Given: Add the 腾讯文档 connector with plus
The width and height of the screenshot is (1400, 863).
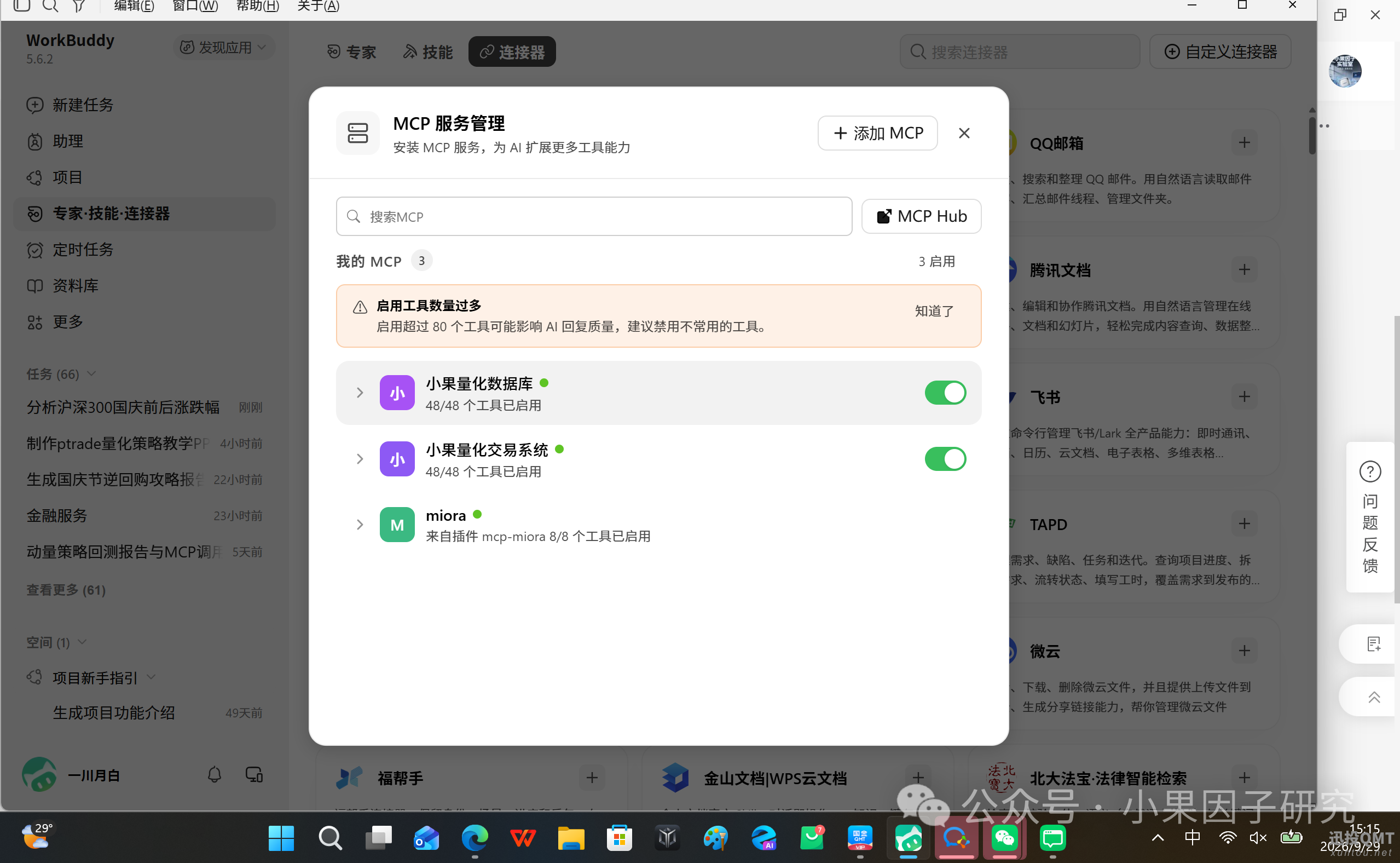Looking at the screenshot, I should tap(1244, 269).
